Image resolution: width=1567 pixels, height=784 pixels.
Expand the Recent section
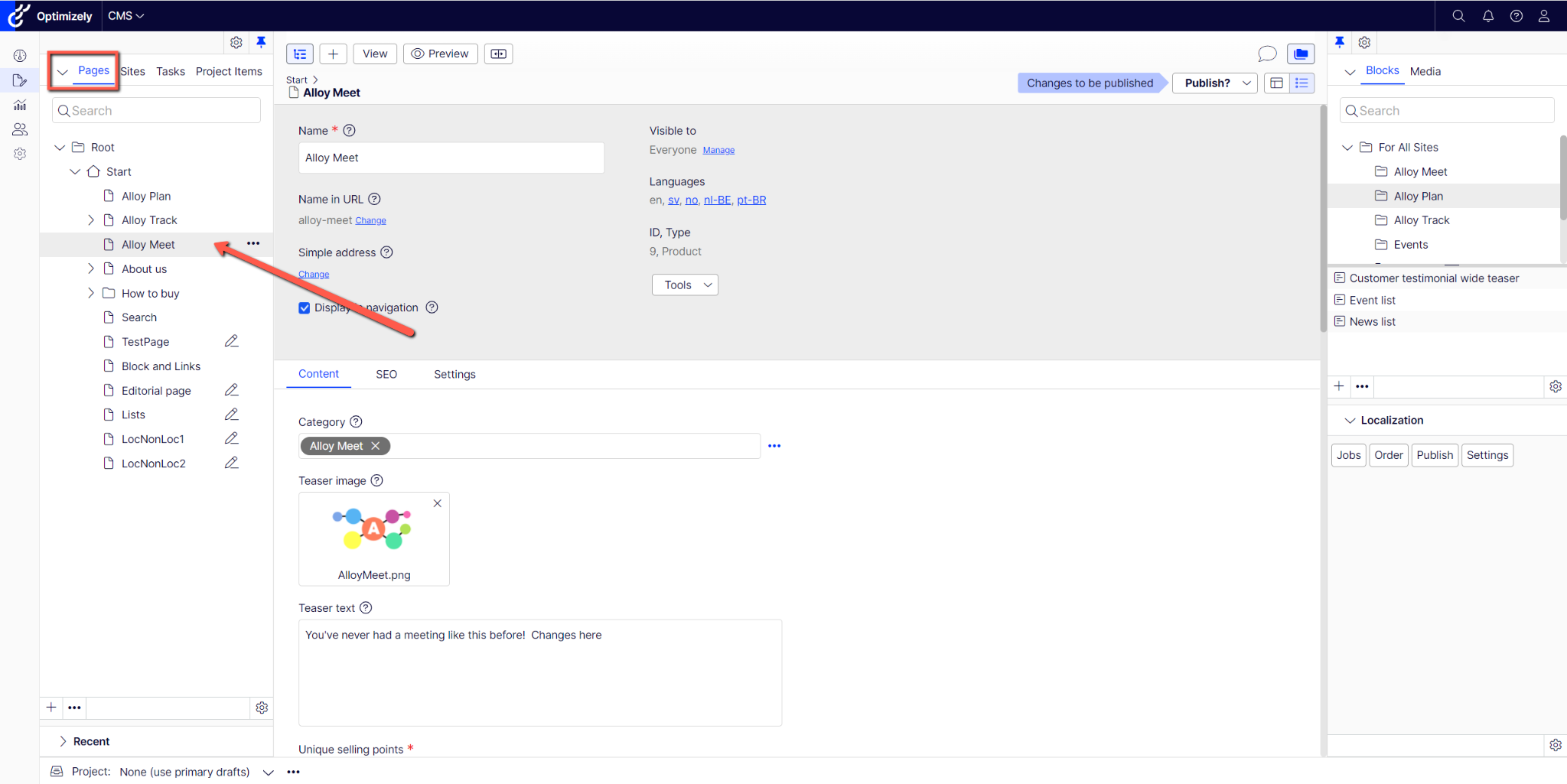click(x=63, y=741)
